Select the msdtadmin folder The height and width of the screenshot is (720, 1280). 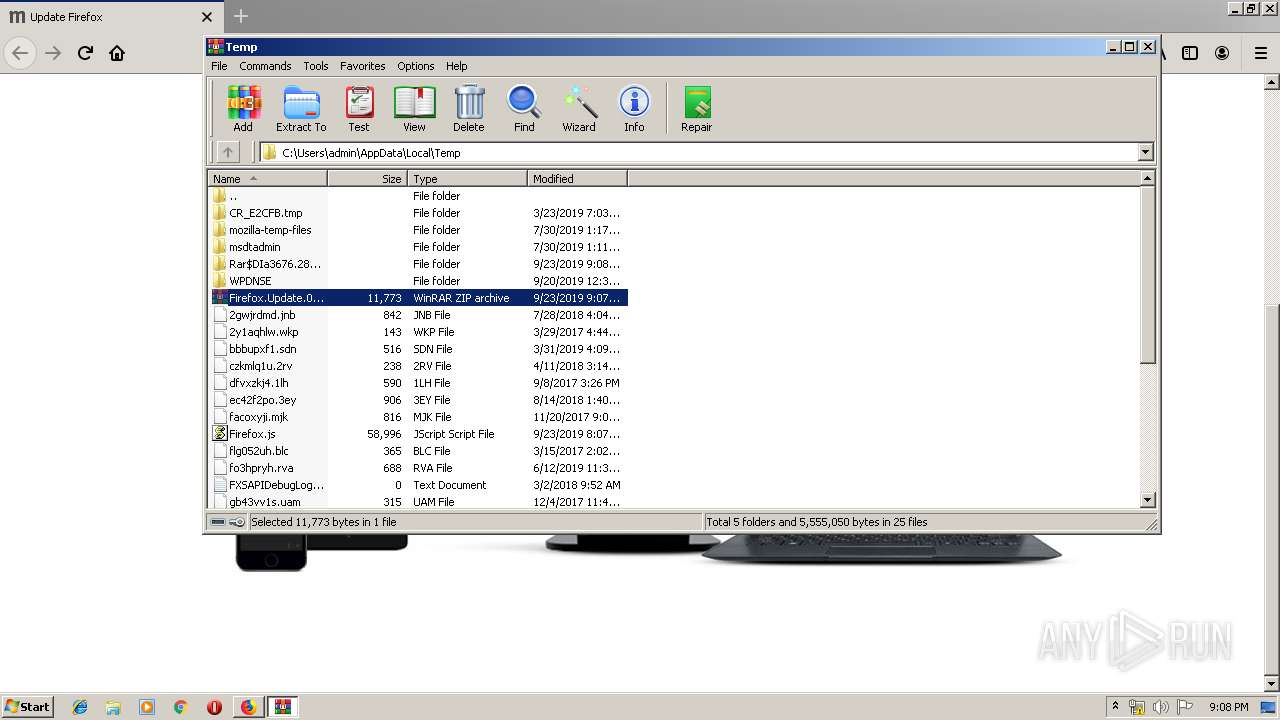(419, 247)
